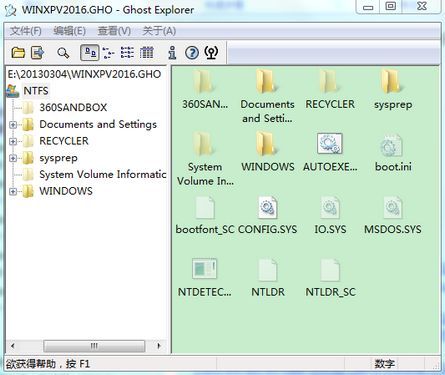
Task: Open the 文件(F) menu
Action: (25, 31)
